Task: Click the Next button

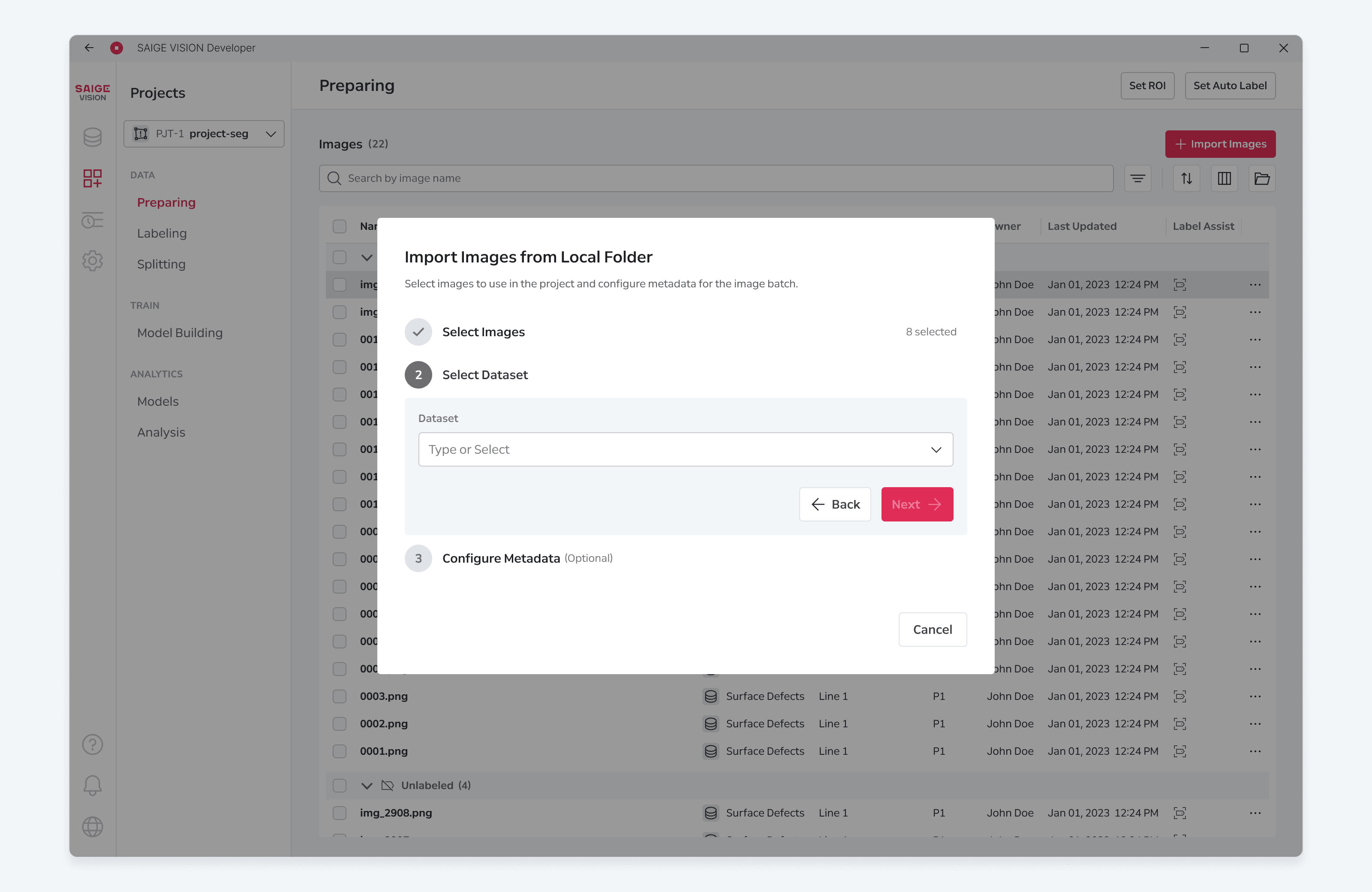Action: coord(917,504)
